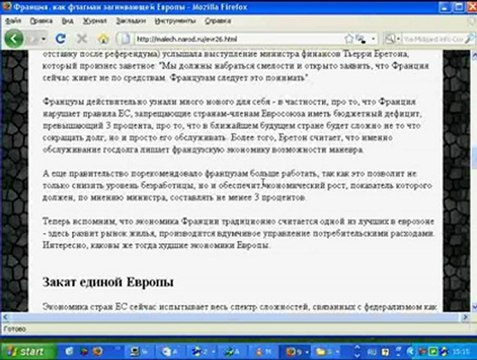Click the green Back navigation button
Viewport: 477px width, 360px height.
14,39
